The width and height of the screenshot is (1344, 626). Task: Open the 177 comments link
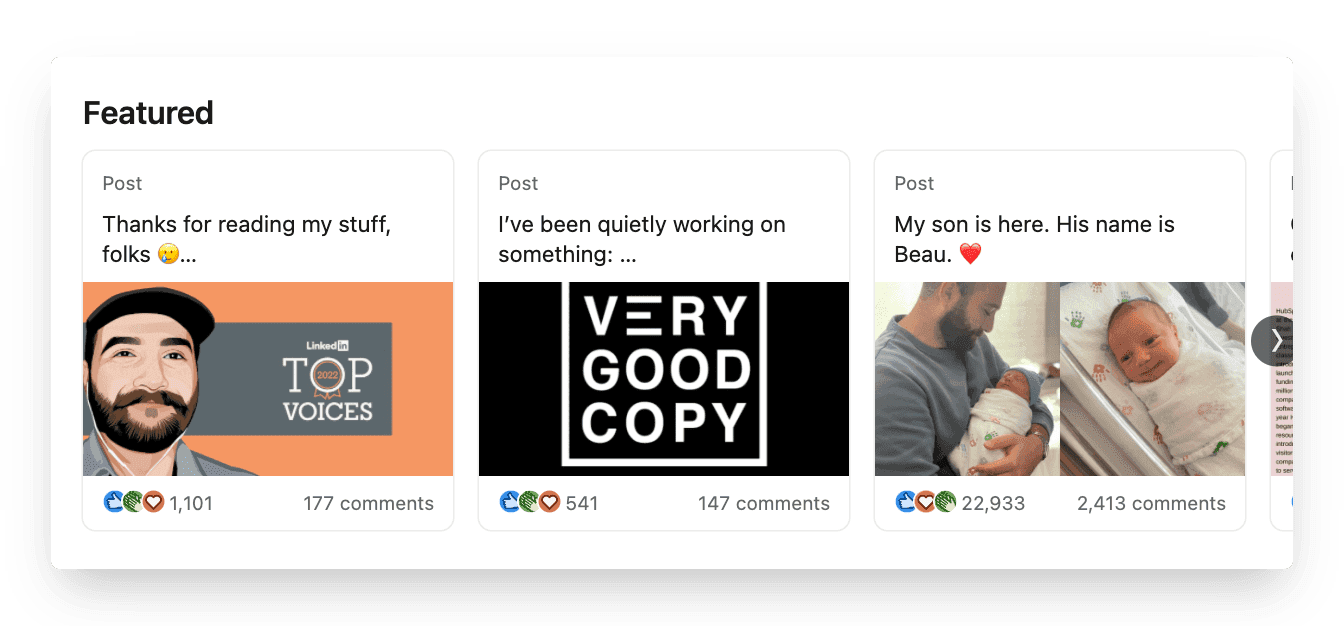(368, 504)
